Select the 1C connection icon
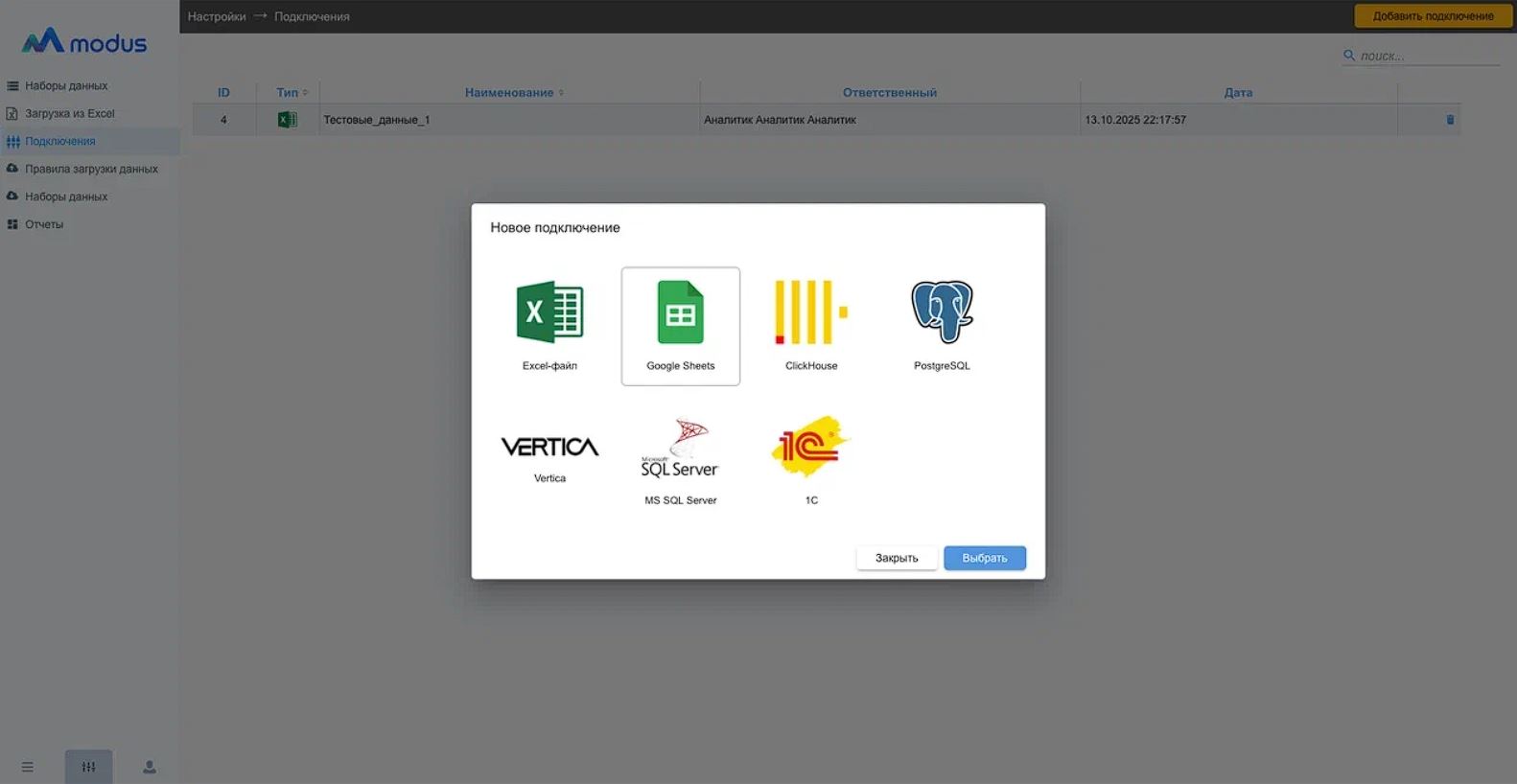The image size is (1517, 784). pyautogui.click(x=810, y=448)
